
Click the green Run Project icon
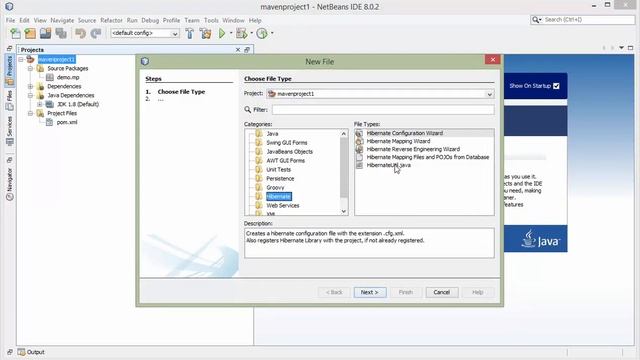222,33
